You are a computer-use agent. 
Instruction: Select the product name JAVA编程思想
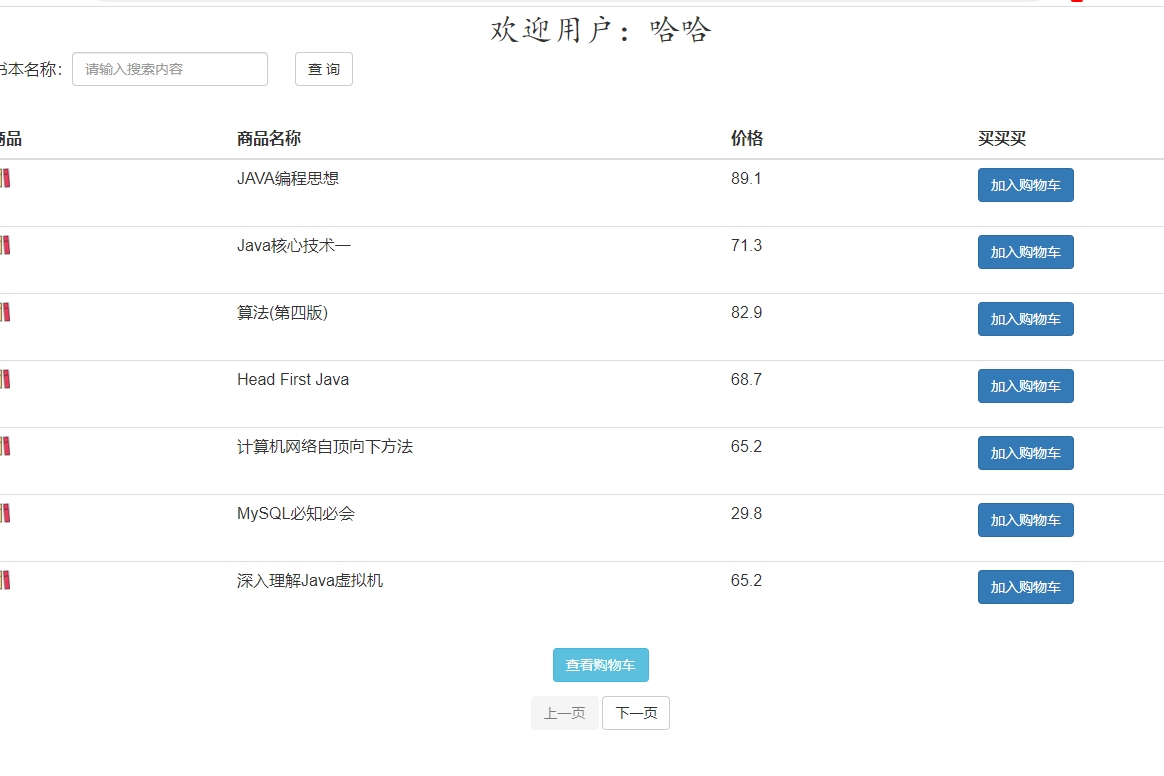(x=288, y=178)
